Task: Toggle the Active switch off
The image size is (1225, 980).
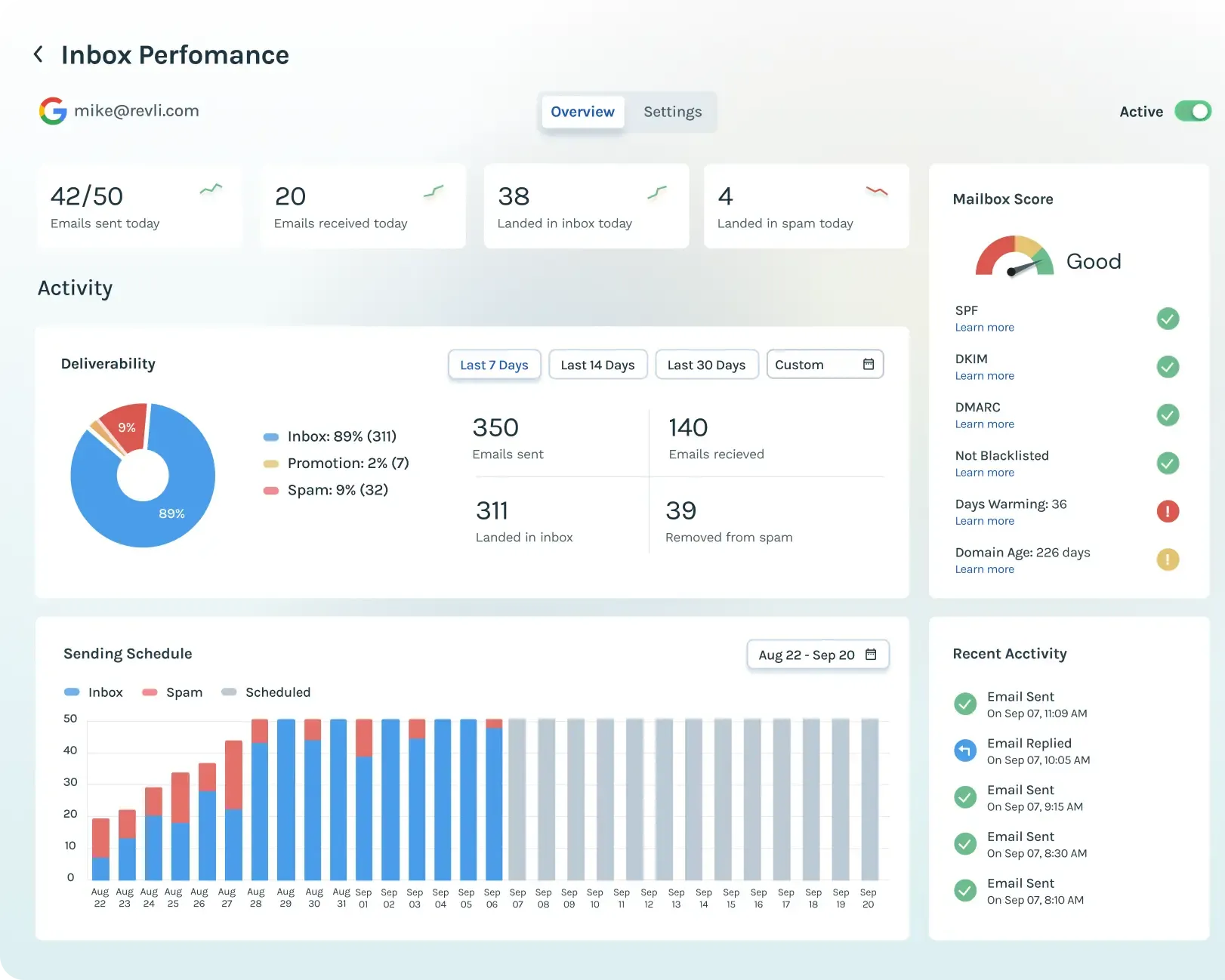Action: click(1193, 112)
